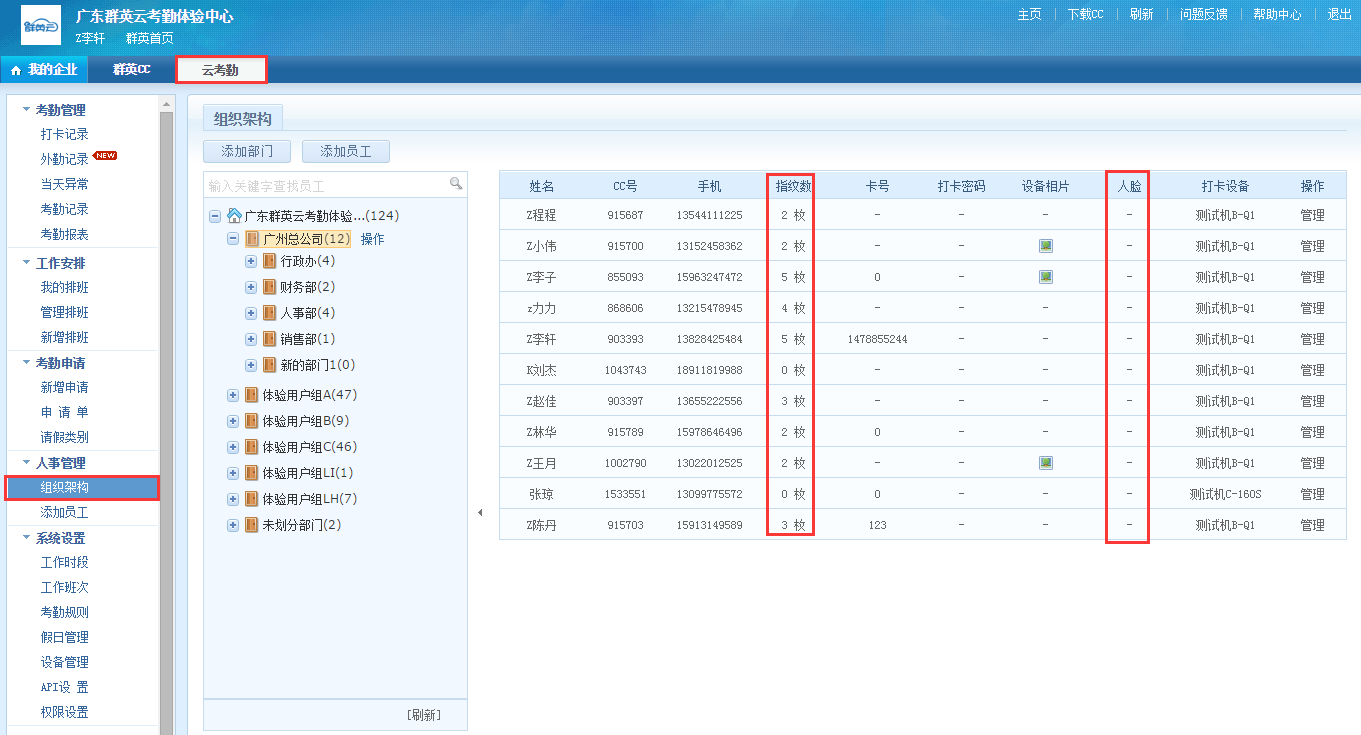Click the 销售部 department icon

(270, 339)
